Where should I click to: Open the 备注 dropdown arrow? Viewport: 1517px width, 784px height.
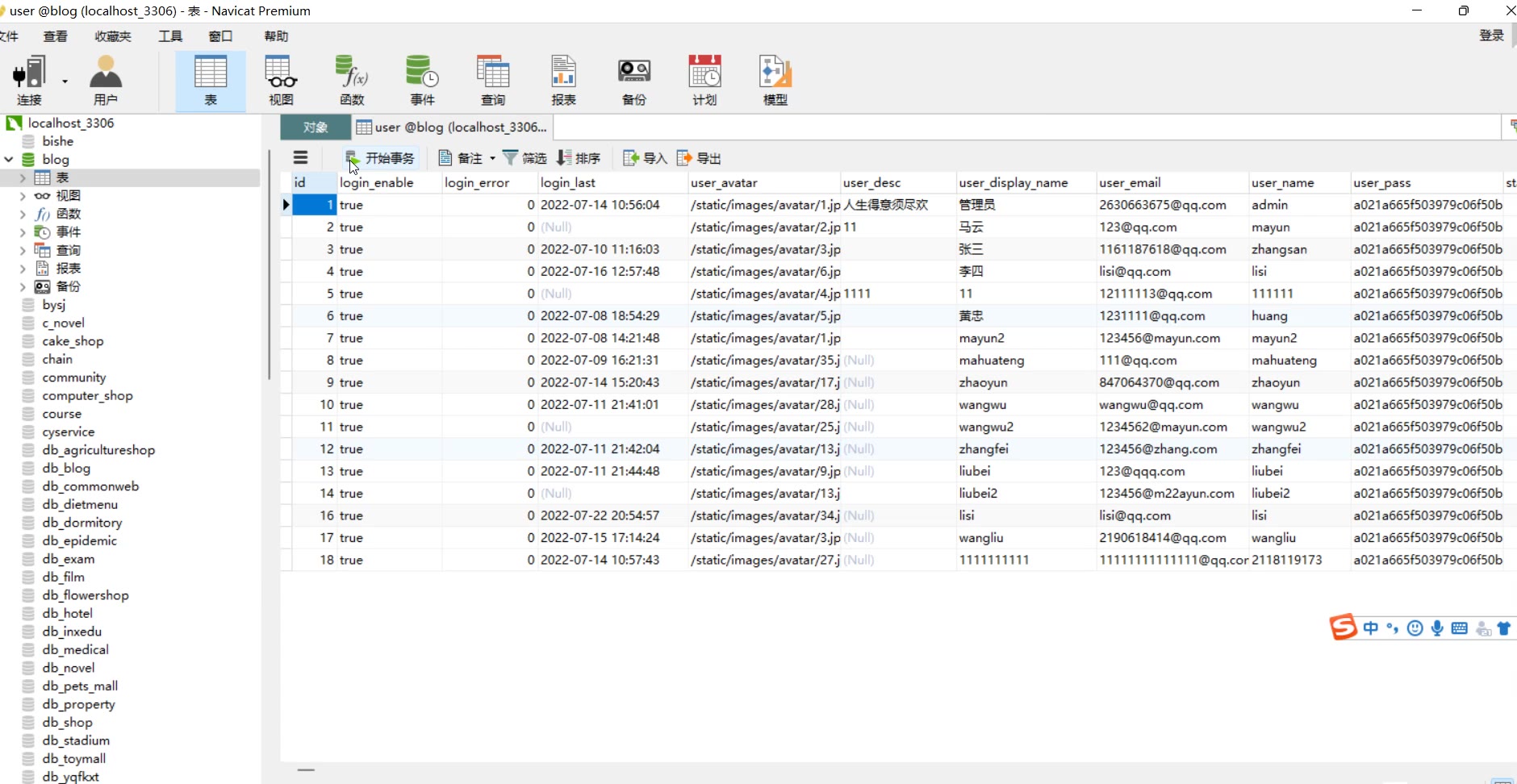pos(492,159)
